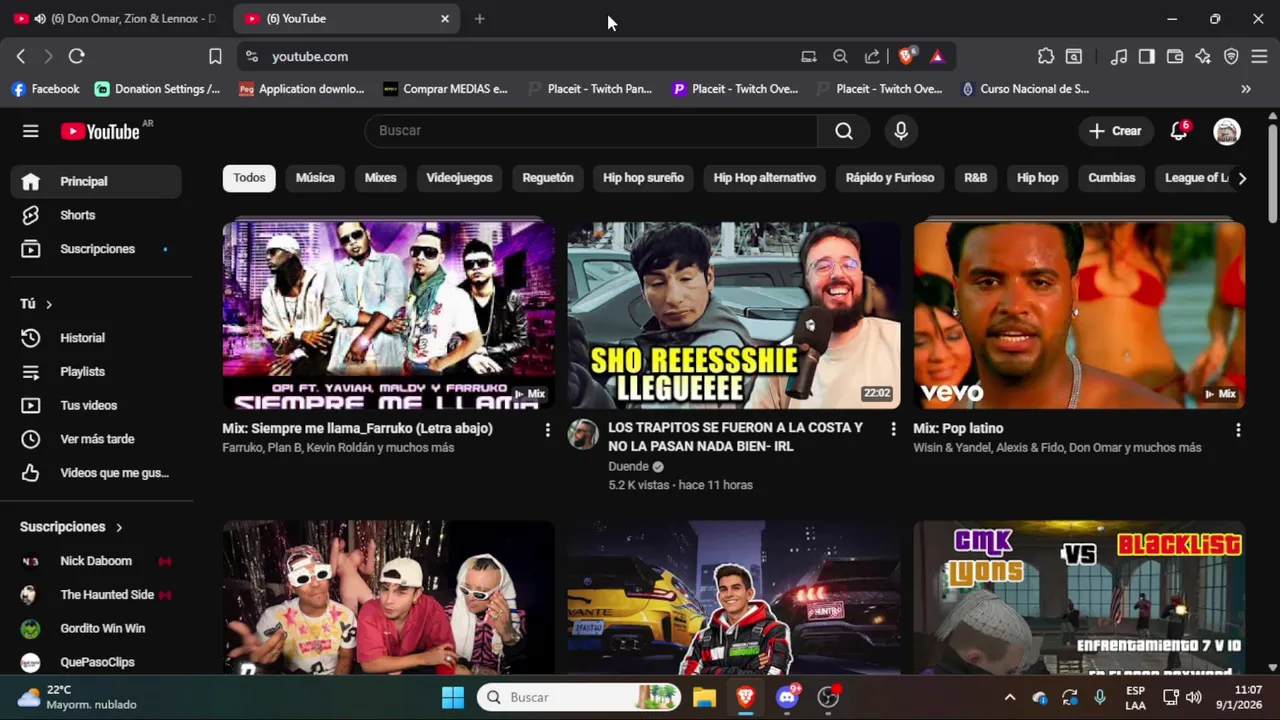Open Historial in sidebar
The height and width of the screenshot is (720, 1280).
96,338
